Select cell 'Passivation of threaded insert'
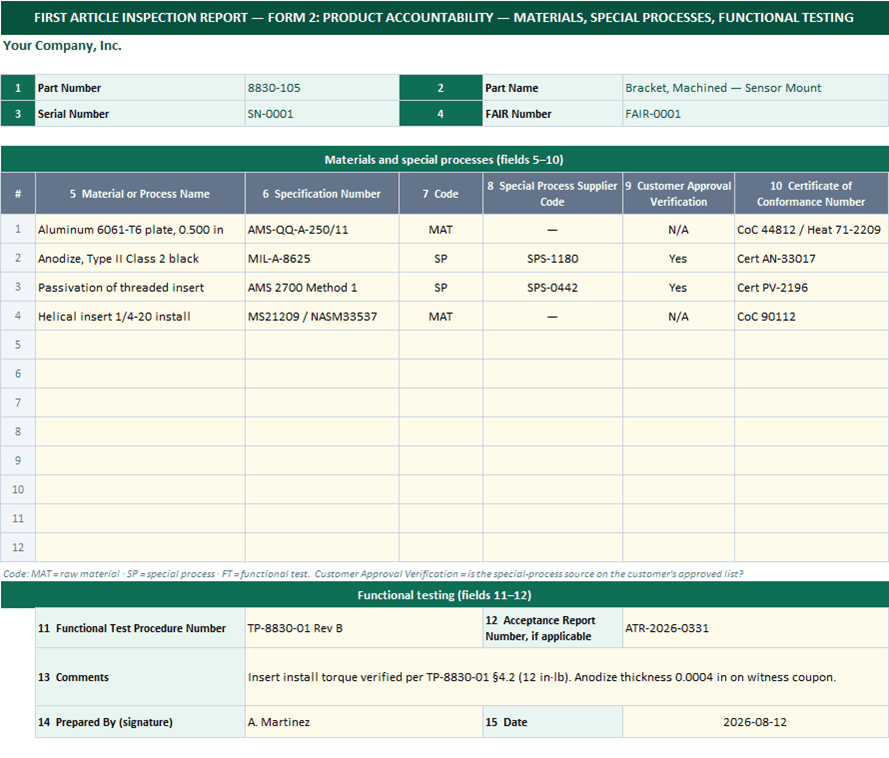This screenshot has width=889, height=758. (x=140, y=287)
